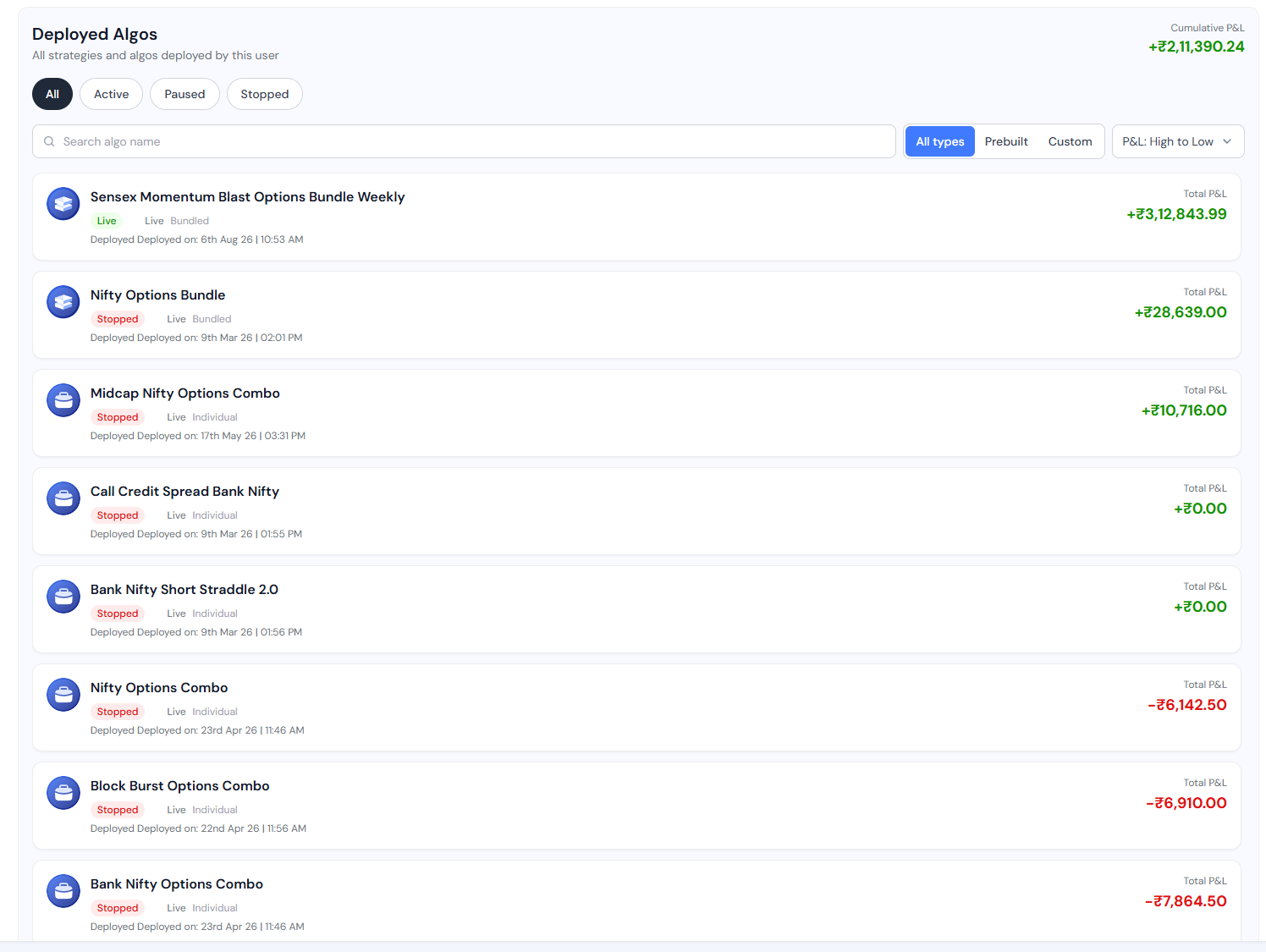Viewport: 1266px width, 952px height.
Task: Show only Paused algos
Action: (x=184, y=94)
